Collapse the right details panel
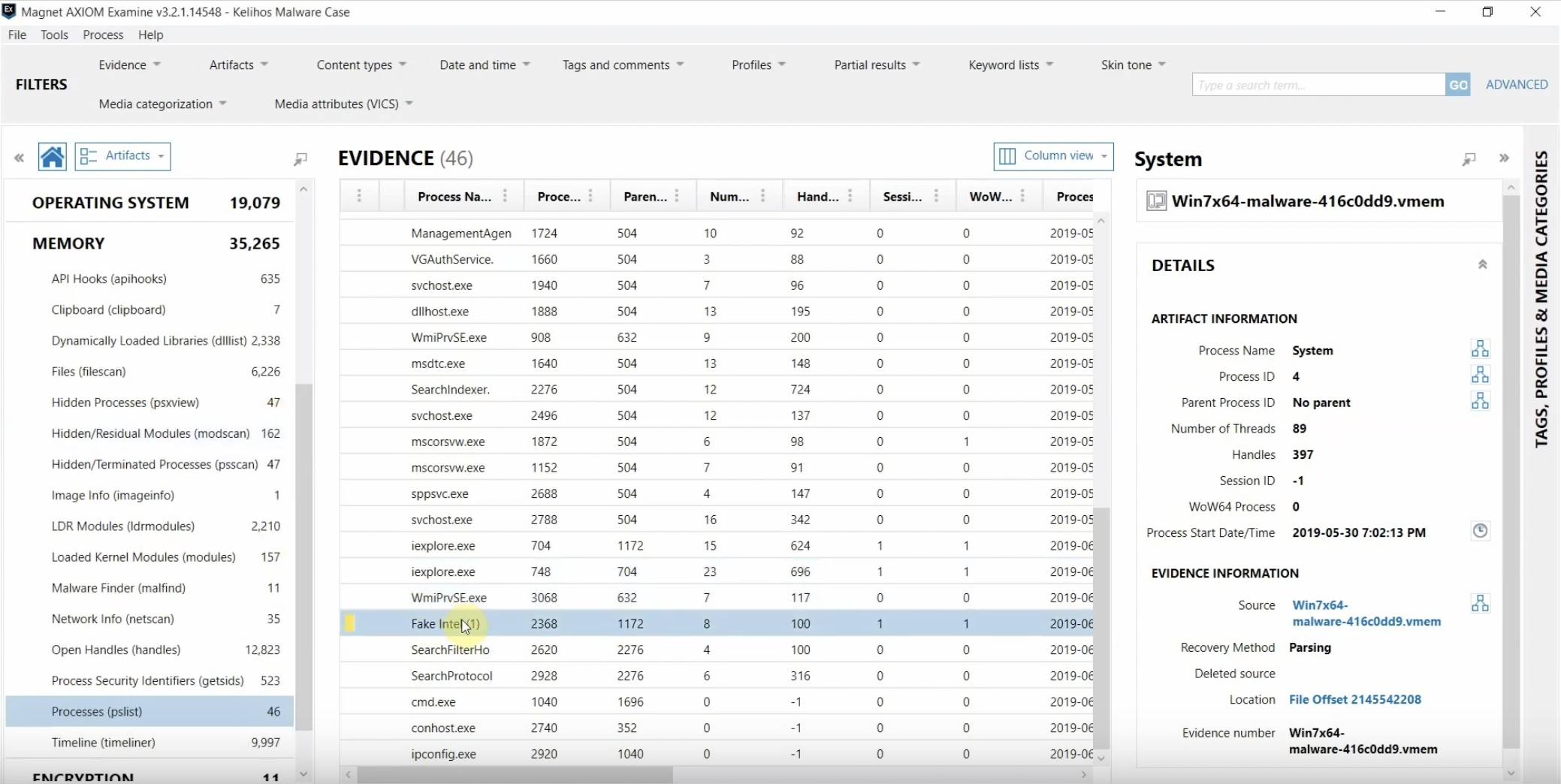1561x784 pixels. [x=1504, y=158]
